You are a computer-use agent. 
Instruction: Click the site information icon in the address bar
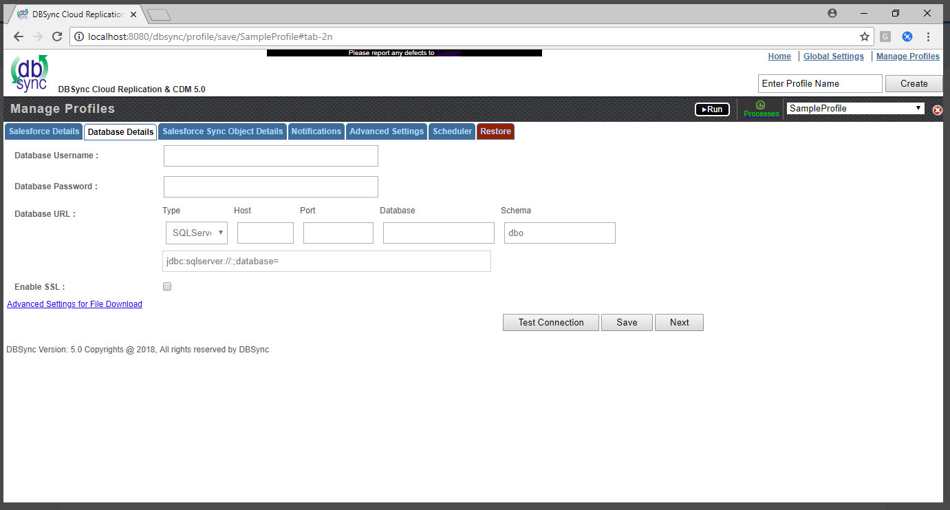(79, 36)
